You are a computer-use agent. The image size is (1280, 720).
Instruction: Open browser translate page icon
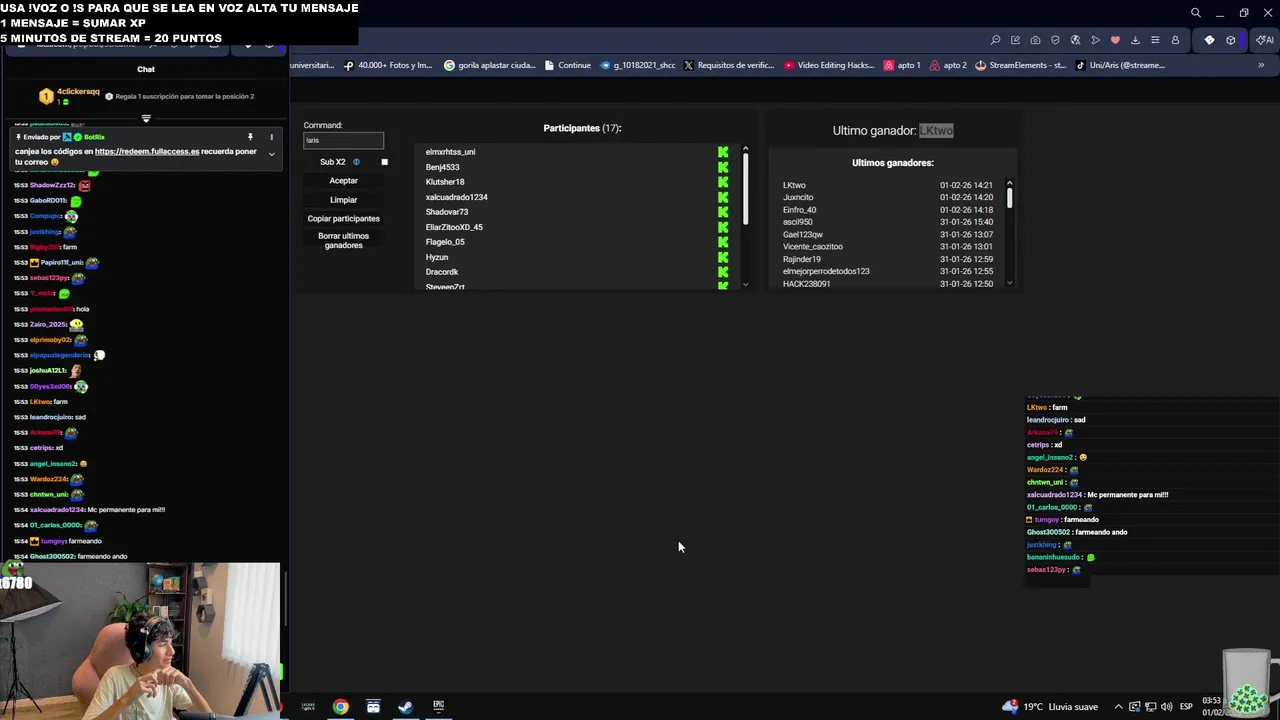1075,40
